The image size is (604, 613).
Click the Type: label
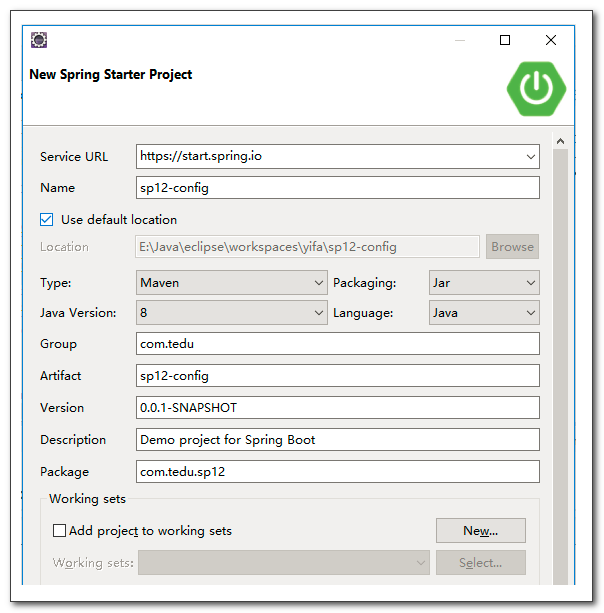point(56,283)
